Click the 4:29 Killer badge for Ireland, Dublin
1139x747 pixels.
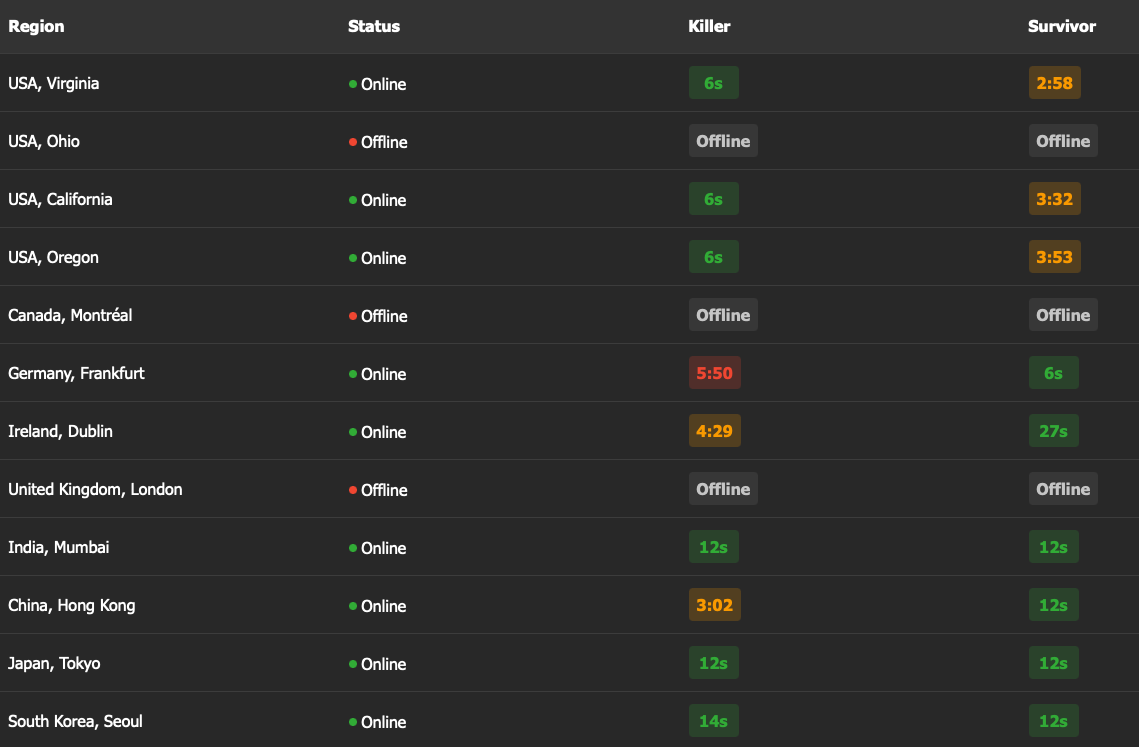[x=714, y=431]
